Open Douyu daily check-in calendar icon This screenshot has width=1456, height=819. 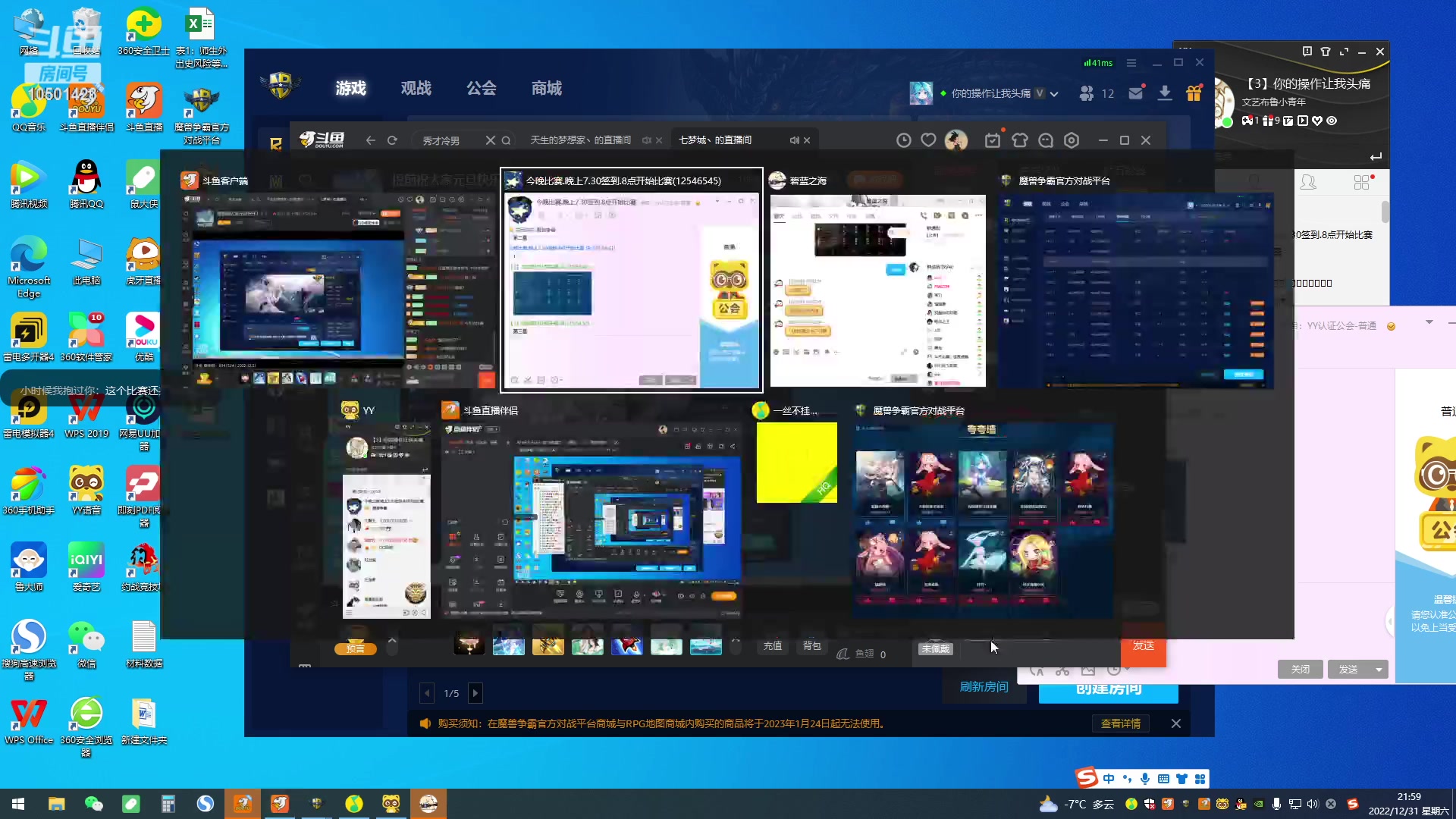(x=992, y=140)
